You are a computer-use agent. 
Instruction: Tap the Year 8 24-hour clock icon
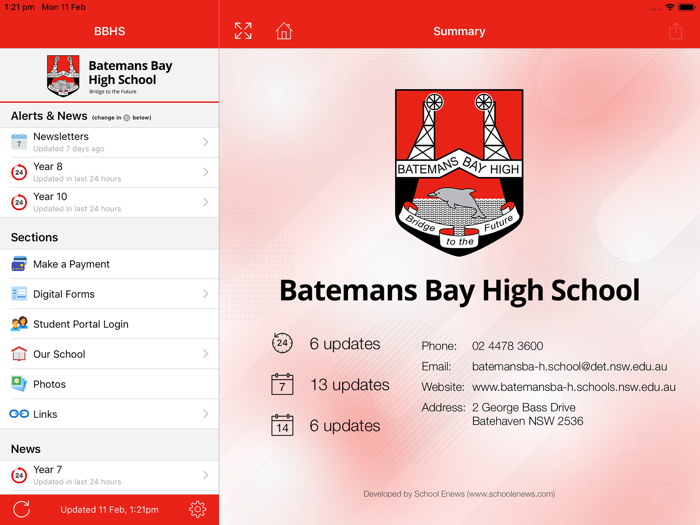click(x=19, y=172)
